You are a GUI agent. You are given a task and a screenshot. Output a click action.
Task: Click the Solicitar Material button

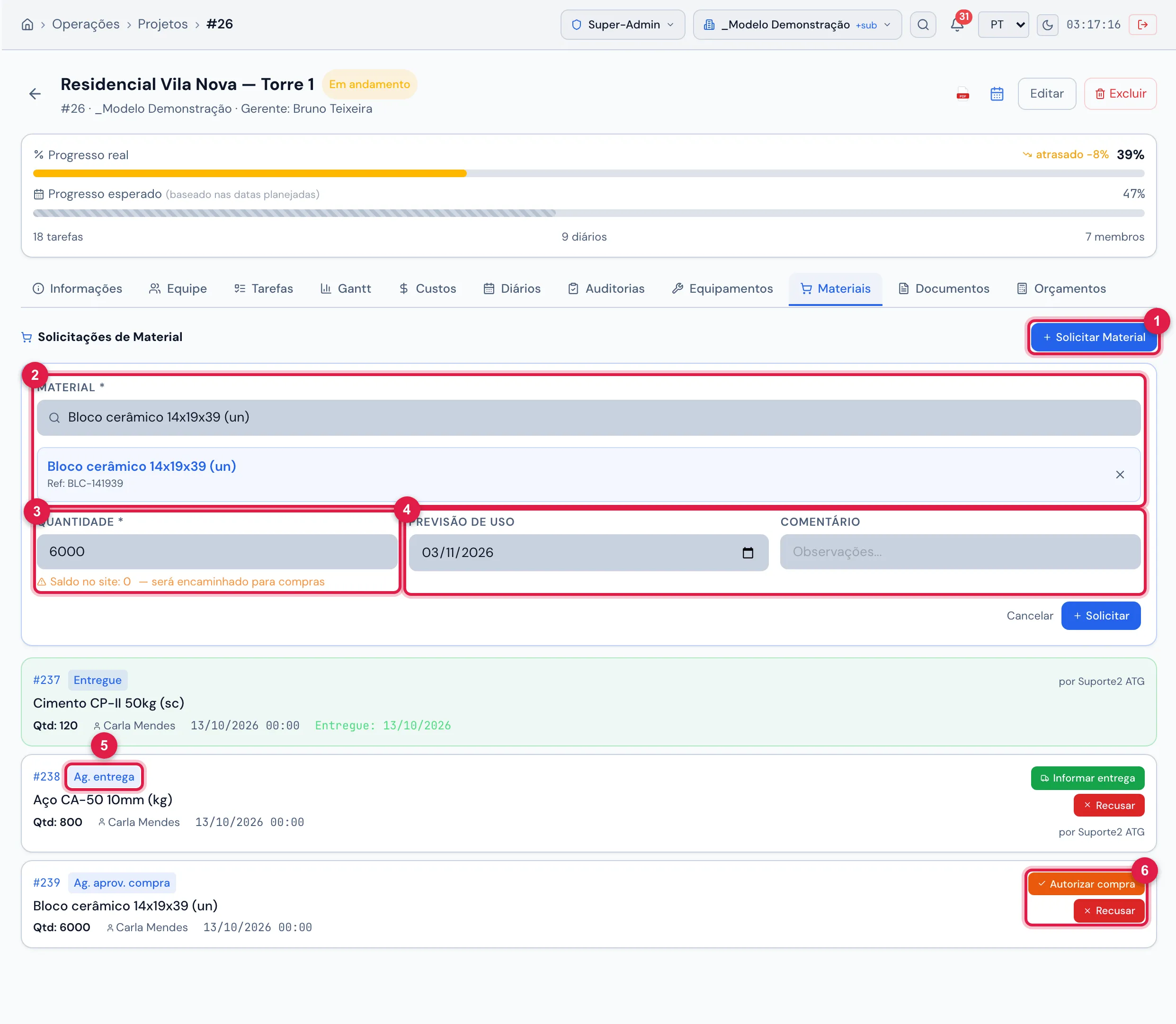[x=1093, y=337]
